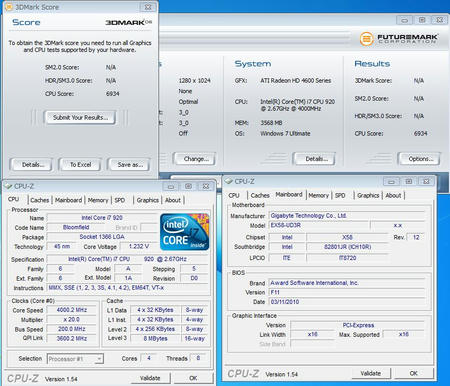Screen dimensions: 450x386
Task: Minimize the left CPU-Z window
Action: pos(171,186)
